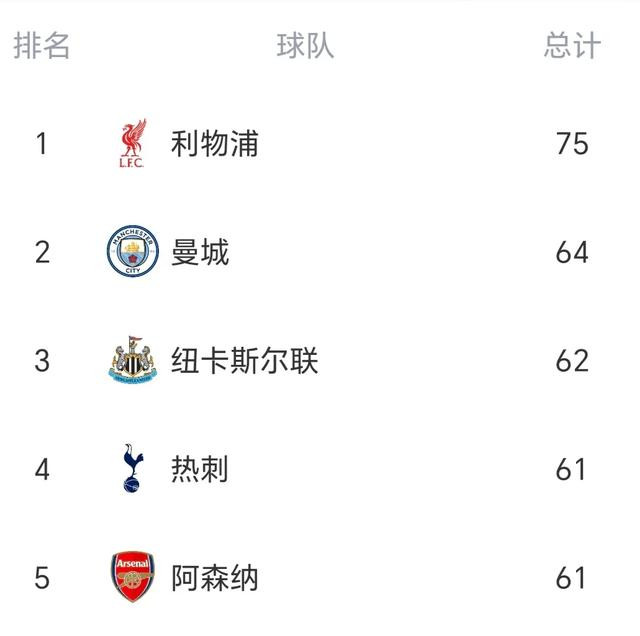The width and height of the screenshot is (640, 636).
Task: Open the 曼城 team name
Action: 200,252
